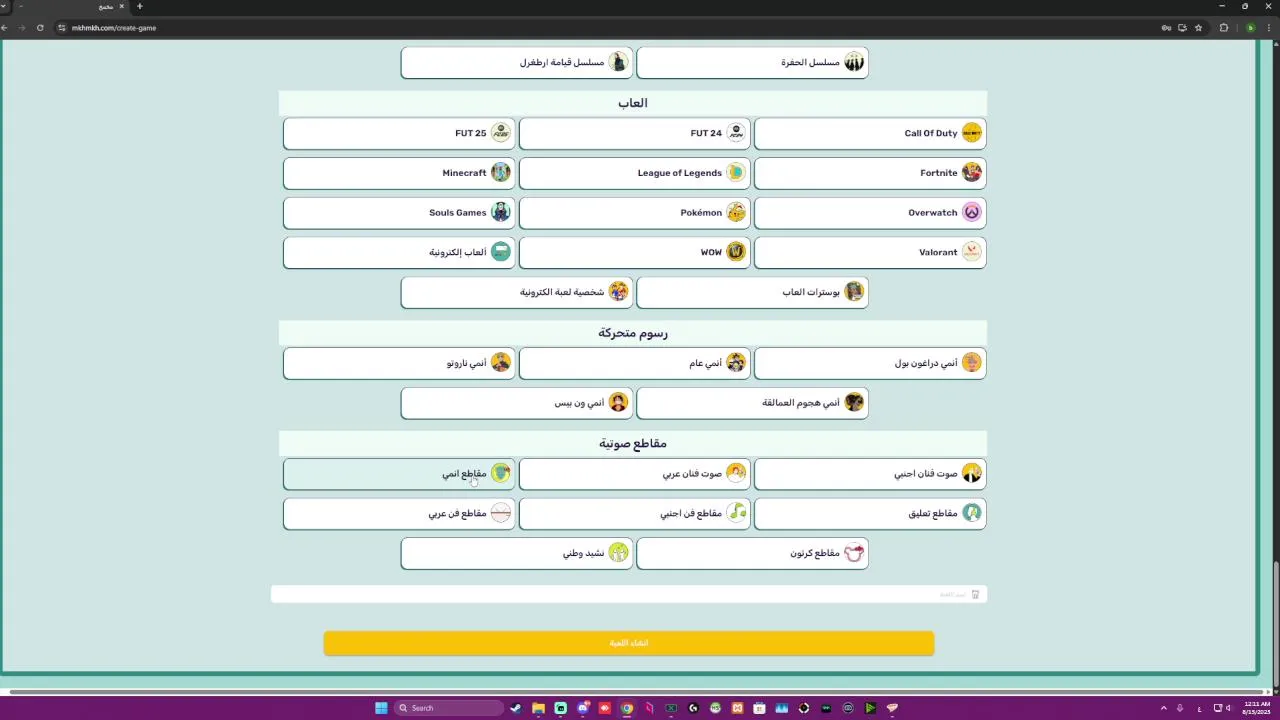Screen dimensions: 1280x720
Task: Click the FUT 24 badge icon
Action: tap(736, 133)
